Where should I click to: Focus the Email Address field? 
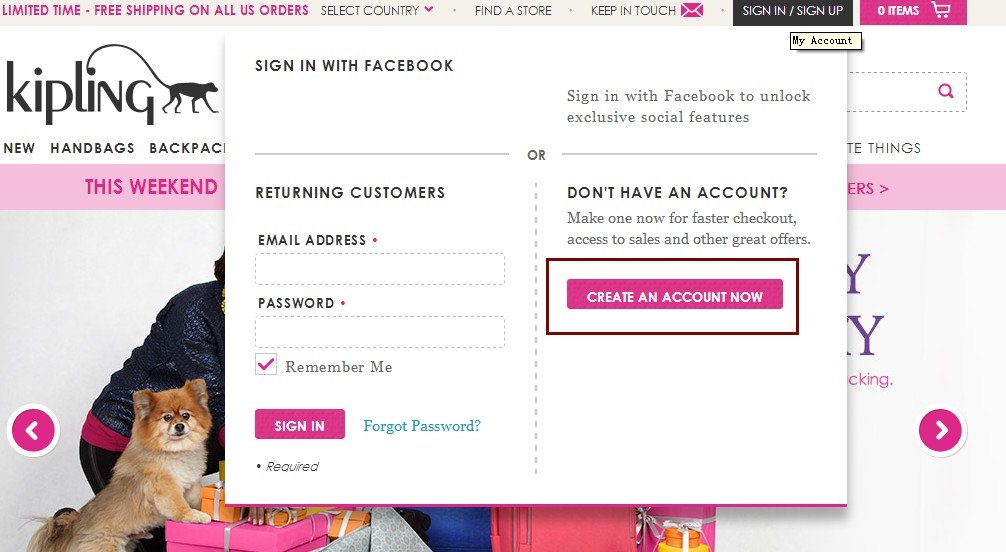(x=380, y=269)
